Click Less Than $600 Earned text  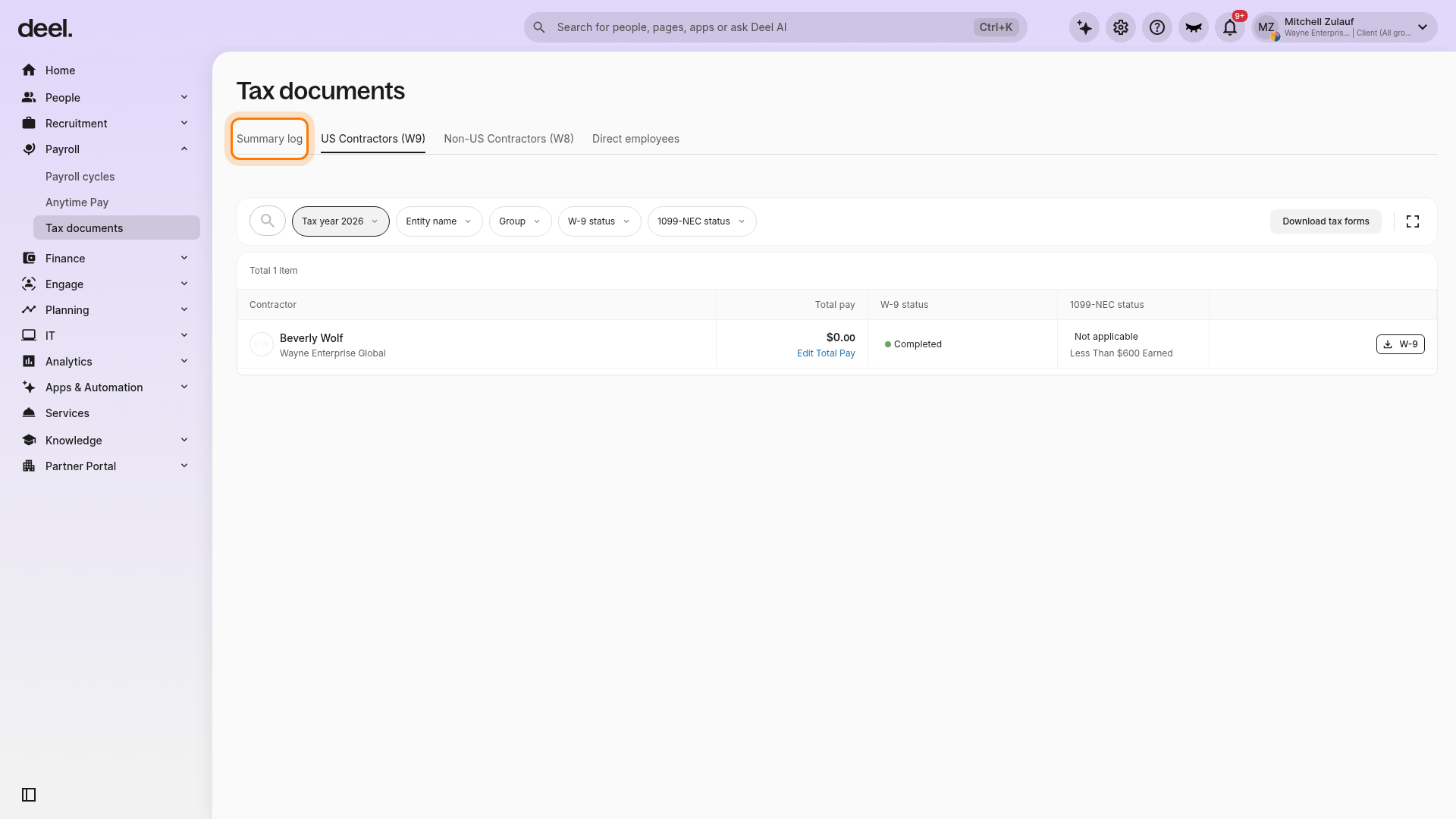(1121, 353)
